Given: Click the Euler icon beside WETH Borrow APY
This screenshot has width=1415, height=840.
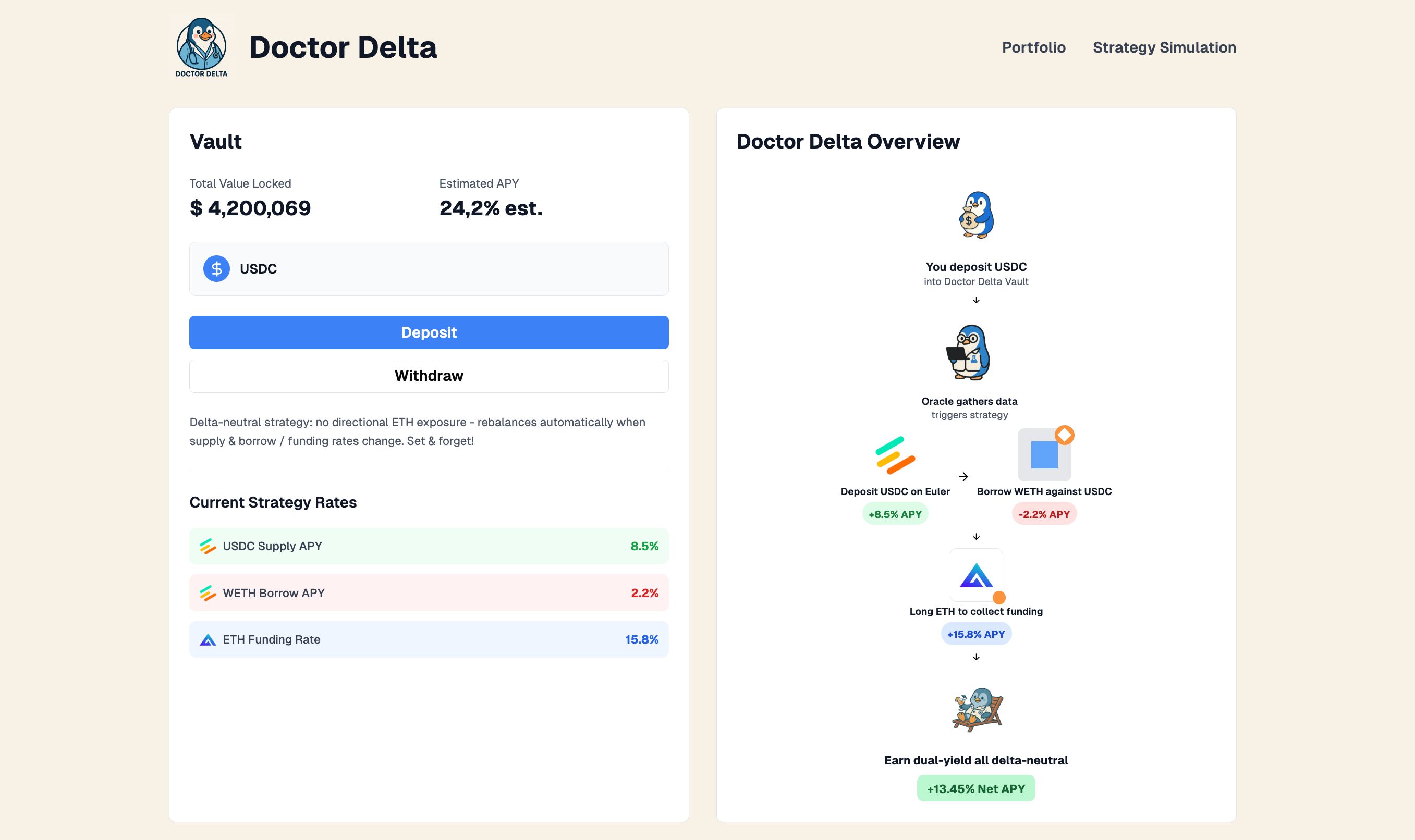Looking at the screenshot, I should coord(208,592).
